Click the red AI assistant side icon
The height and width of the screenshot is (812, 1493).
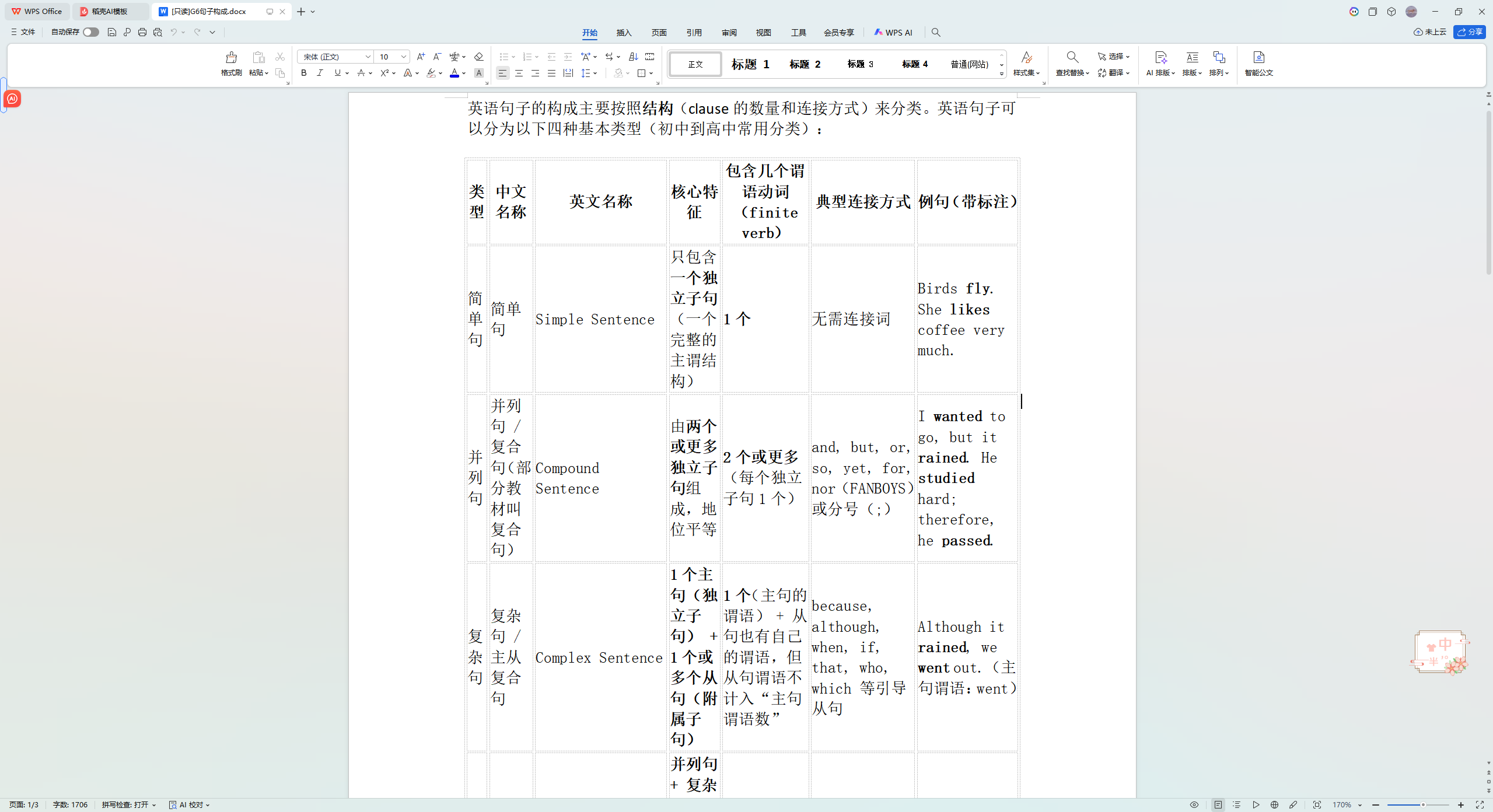12,99
